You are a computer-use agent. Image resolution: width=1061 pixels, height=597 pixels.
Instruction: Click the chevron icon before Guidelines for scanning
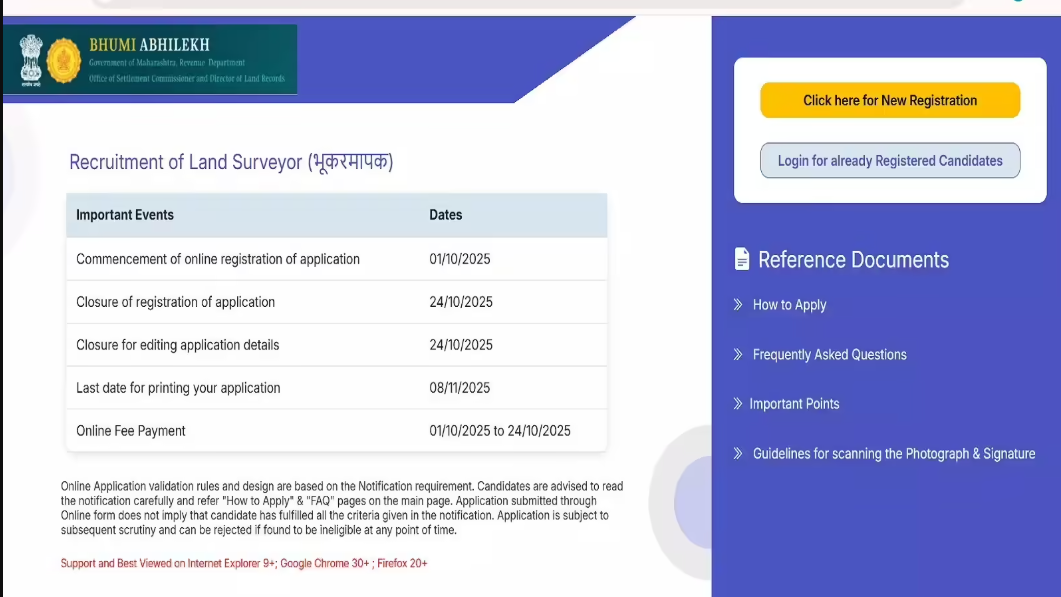point(736,453)
